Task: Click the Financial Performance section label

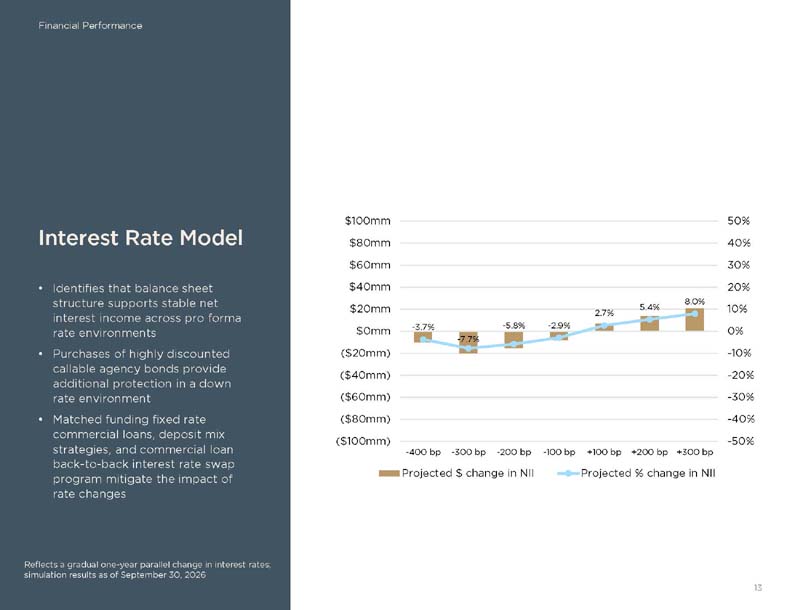Action: pyautogui.click(x=90, y=26)
